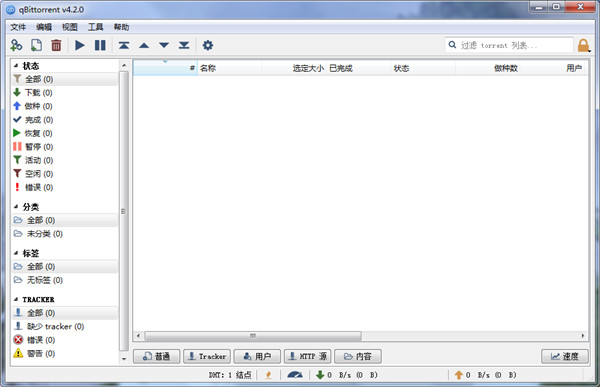This screenshot has width=600, height=387.
Task: Click the DHT: 1 结点 status text
Action: click(230, 375)
